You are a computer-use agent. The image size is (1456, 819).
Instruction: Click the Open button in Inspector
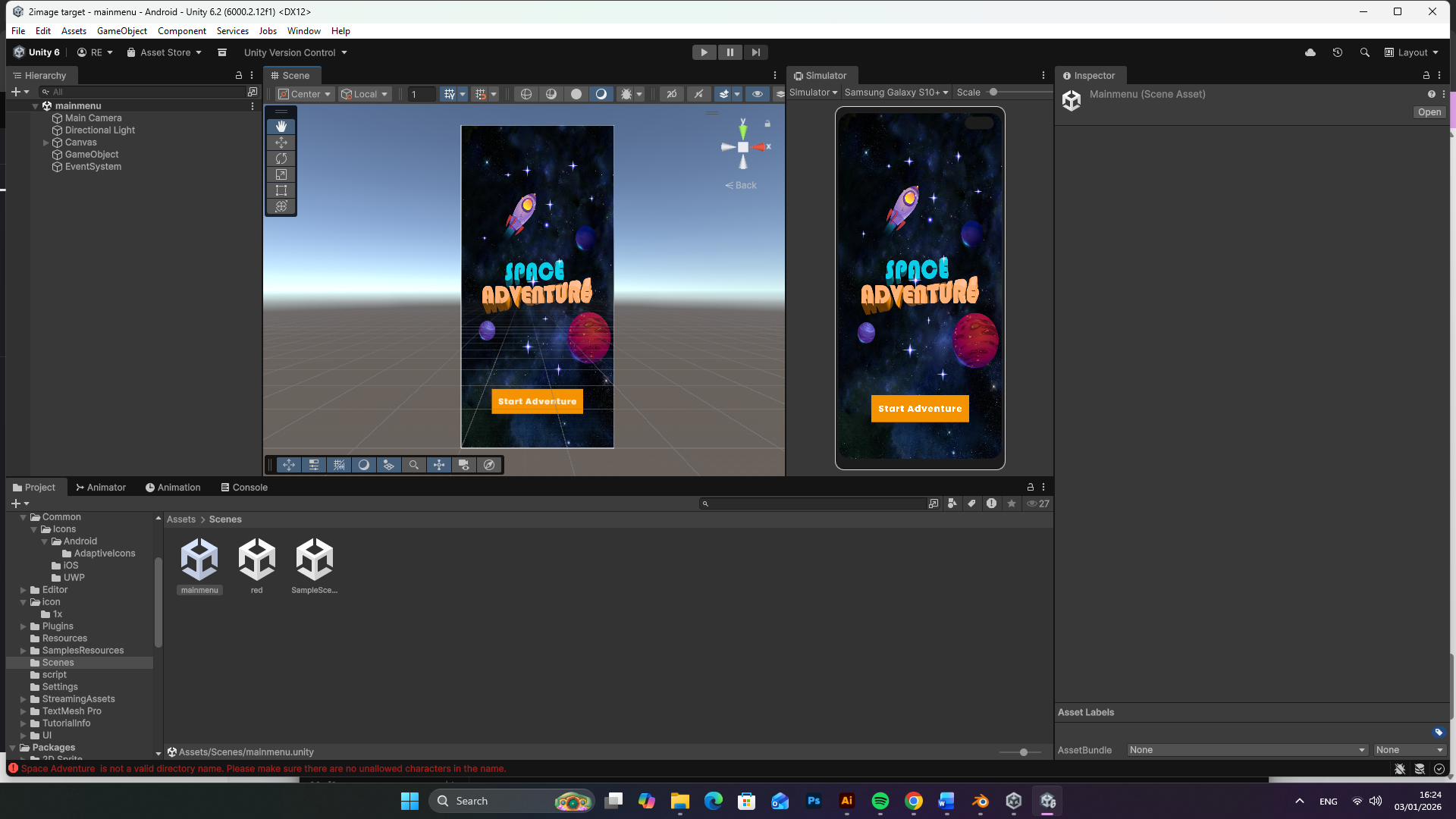click(x=1429, y=112)
